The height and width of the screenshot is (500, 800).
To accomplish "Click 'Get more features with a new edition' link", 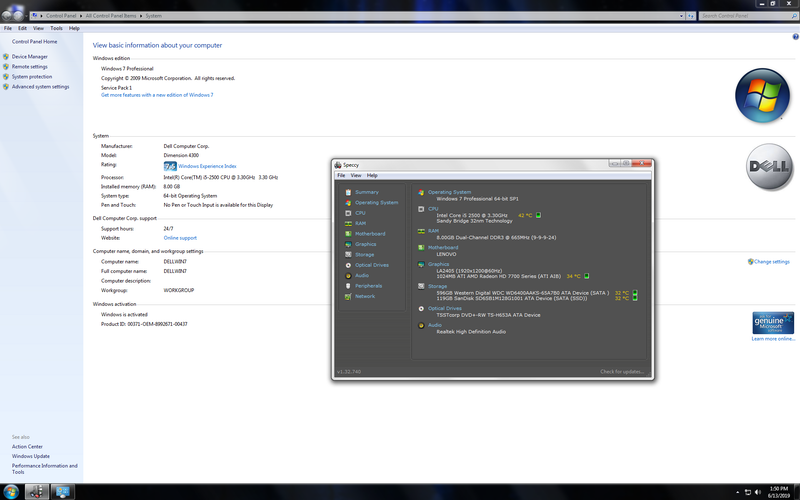I will (x=157, y=95).
